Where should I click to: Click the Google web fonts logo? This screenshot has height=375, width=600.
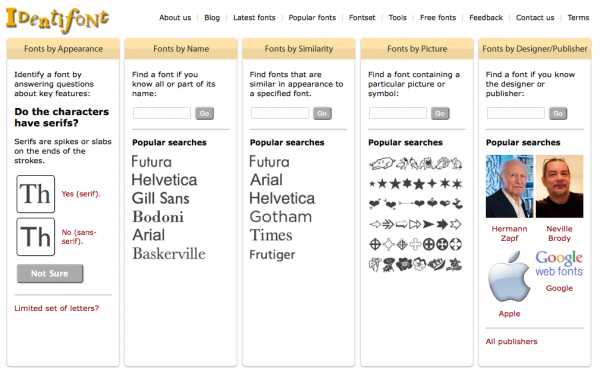(559, 263)
